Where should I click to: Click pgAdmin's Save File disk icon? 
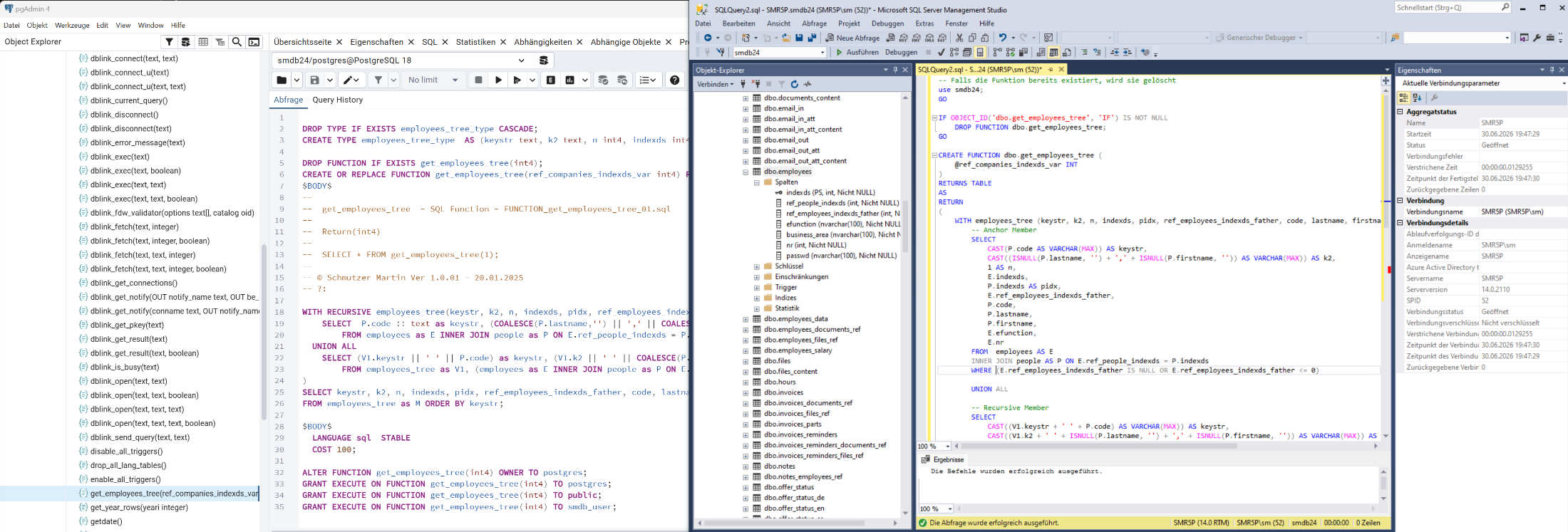click(314, 80)
